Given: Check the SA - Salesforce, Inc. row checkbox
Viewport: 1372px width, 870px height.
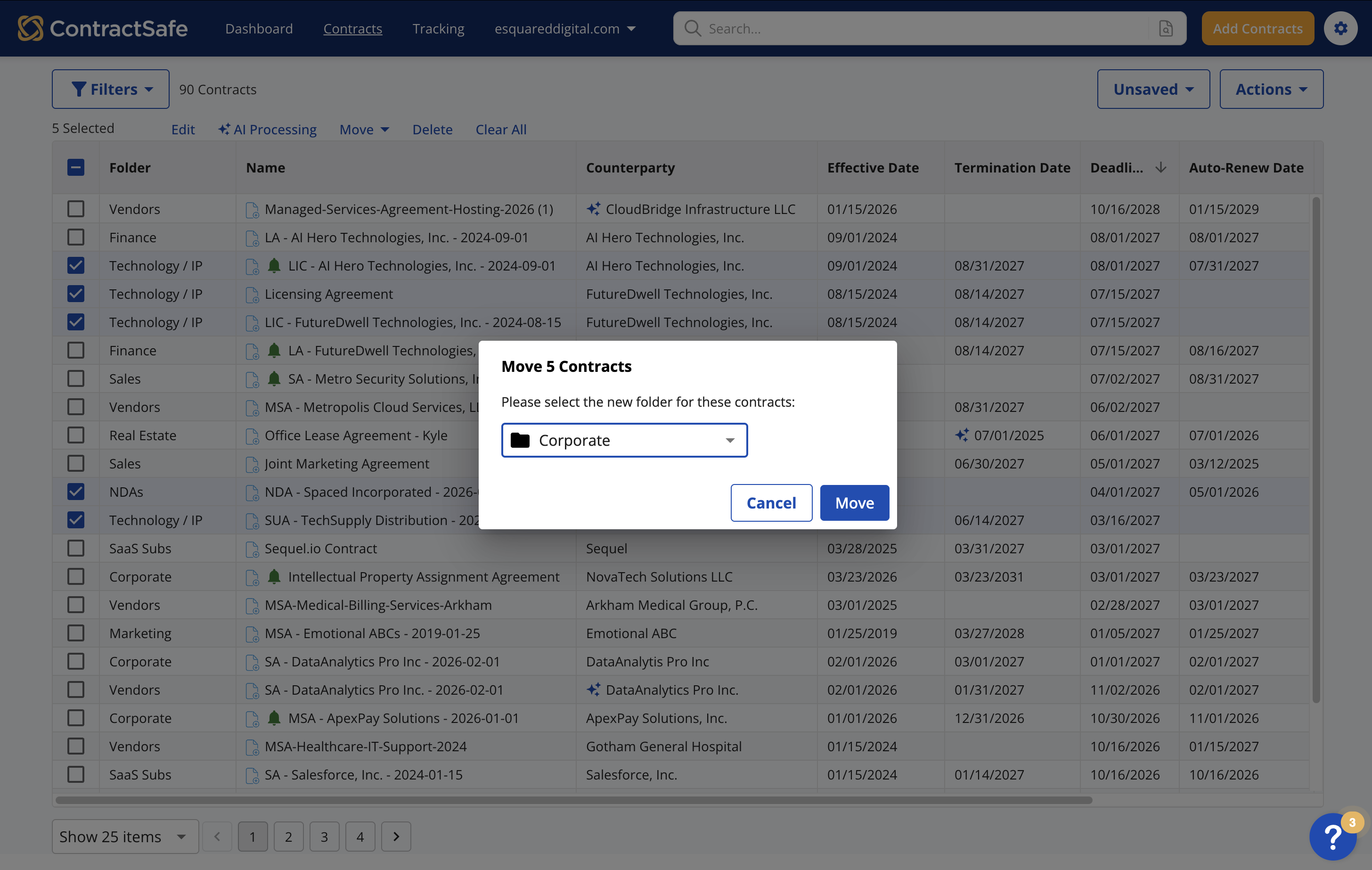Looking at the screenshot, I should [76, 774].
